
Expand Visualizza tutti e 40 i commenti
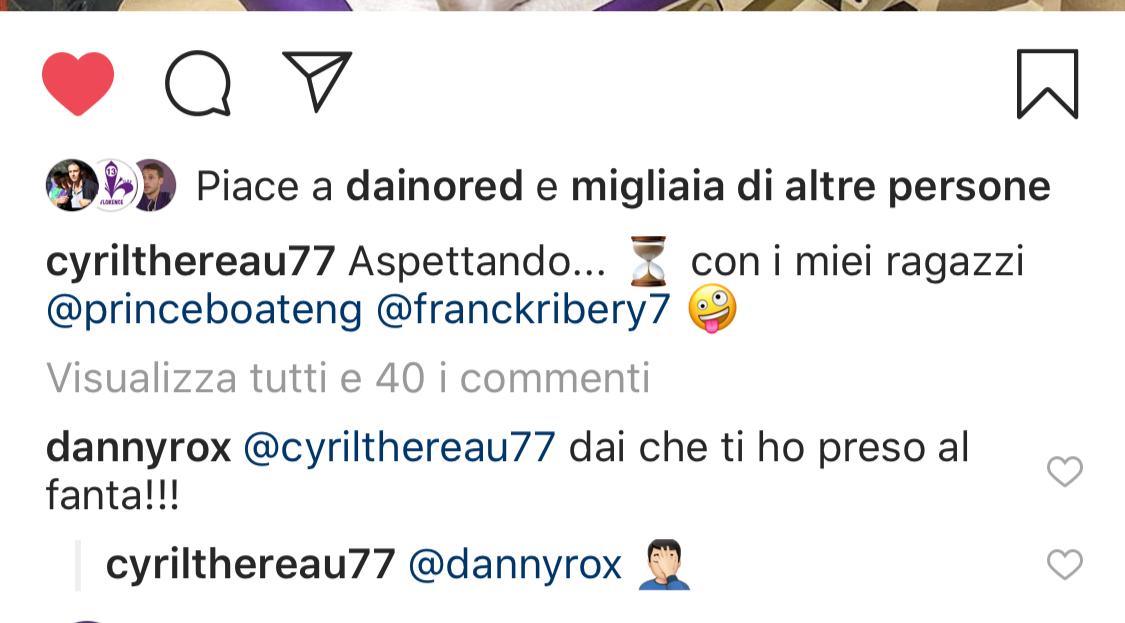348,378
